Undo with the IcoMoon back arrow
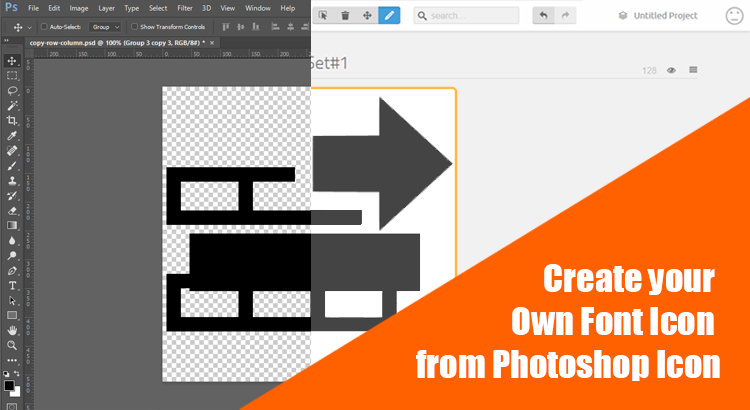The height and width of the screenshot is (410, 750). click(x=543, y=15)
